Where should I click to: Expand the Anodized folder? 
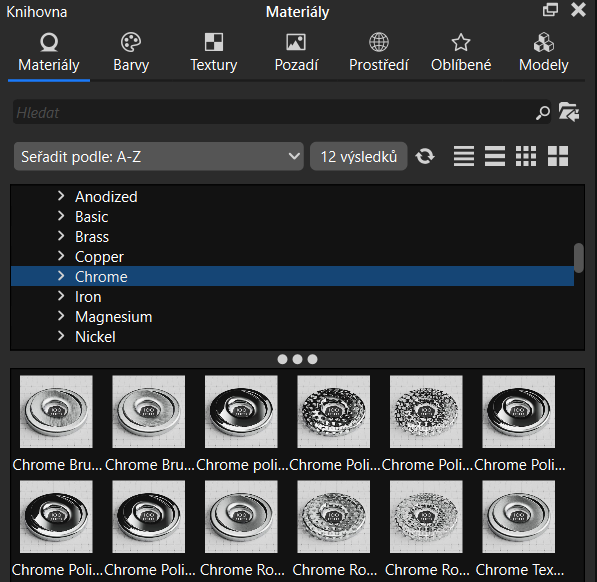click(x=61, y=196)
